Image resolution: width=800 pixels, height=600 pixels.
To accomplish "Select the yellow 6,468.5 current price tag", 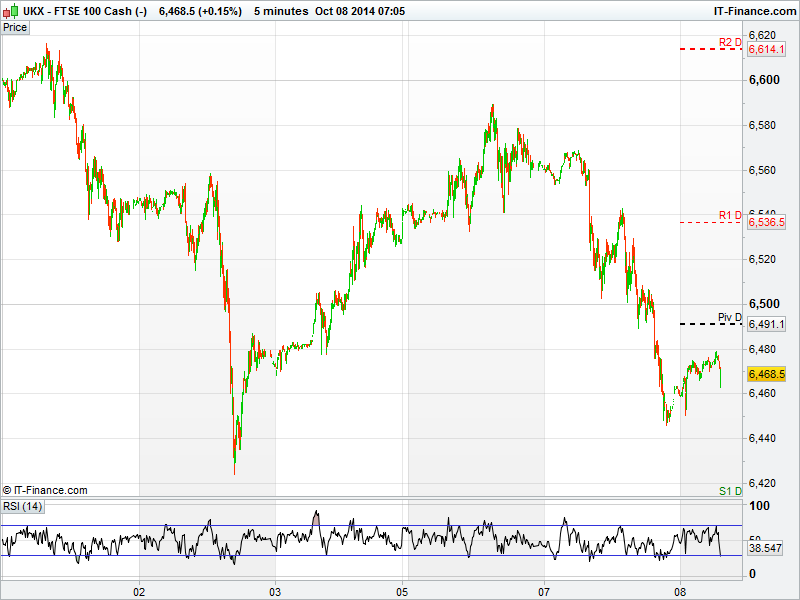I will click(766, 374).
